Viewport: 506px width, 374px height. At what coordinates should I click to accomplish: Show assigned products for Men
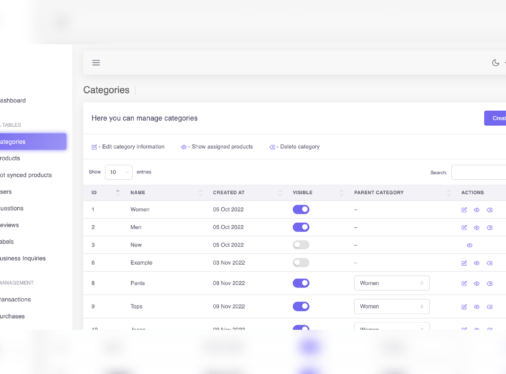click(477, 227)
